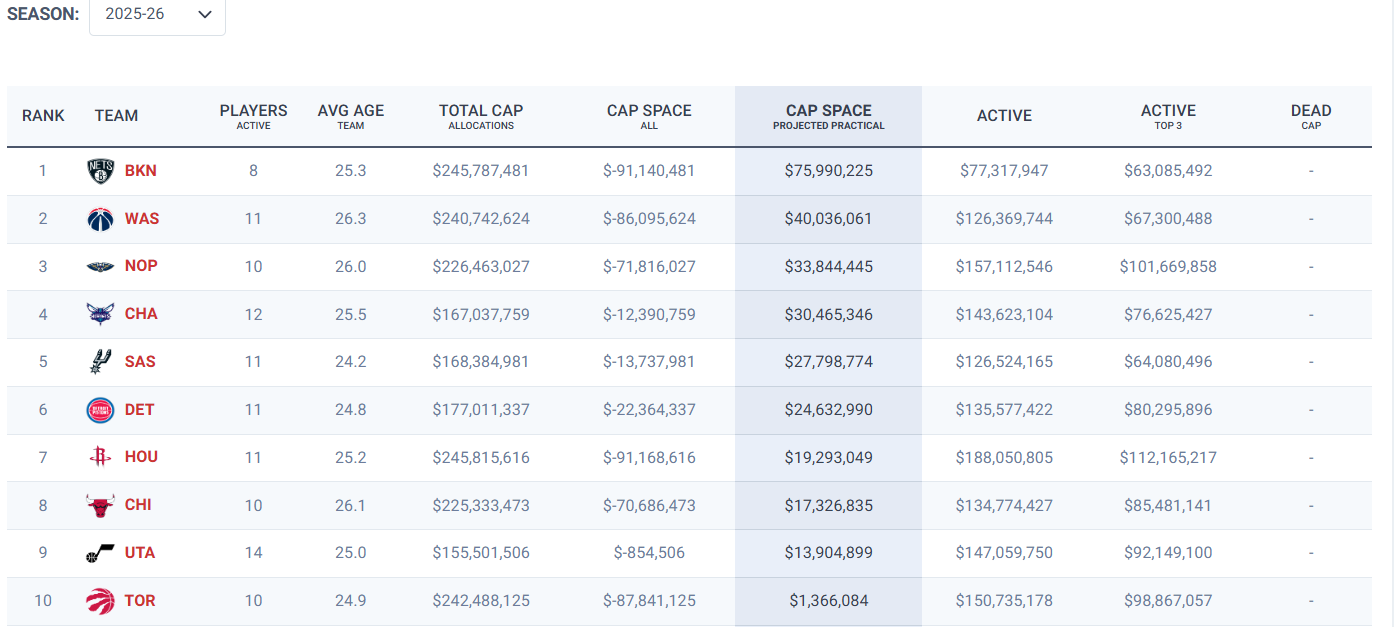
Task: Click the Utah Jazz team logo
Action: click(x=101, y=553)
